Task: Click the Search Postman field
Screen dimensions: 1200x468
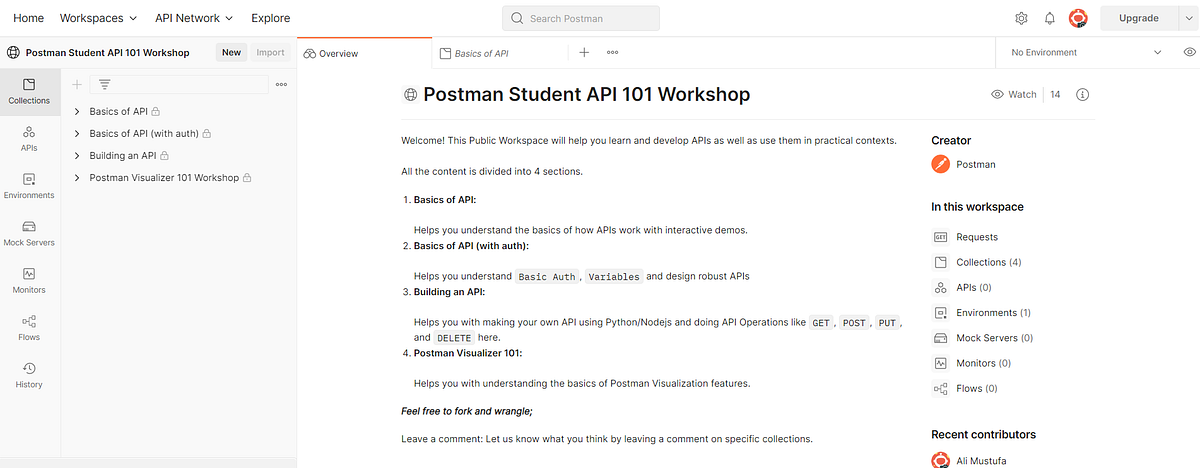Action: tap(581, 18)
